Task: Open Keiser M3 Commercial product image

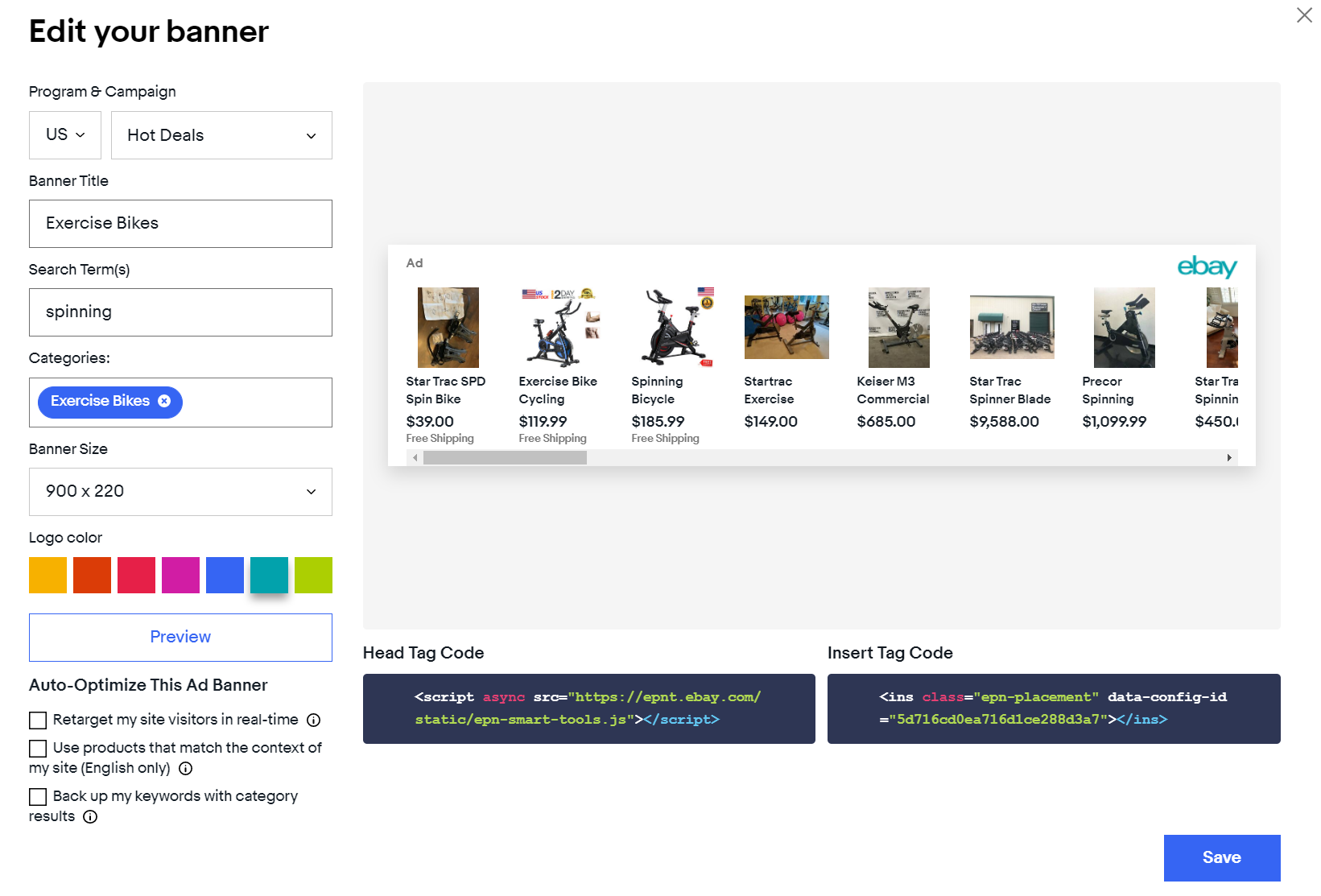Action: (x=899, y=328)
